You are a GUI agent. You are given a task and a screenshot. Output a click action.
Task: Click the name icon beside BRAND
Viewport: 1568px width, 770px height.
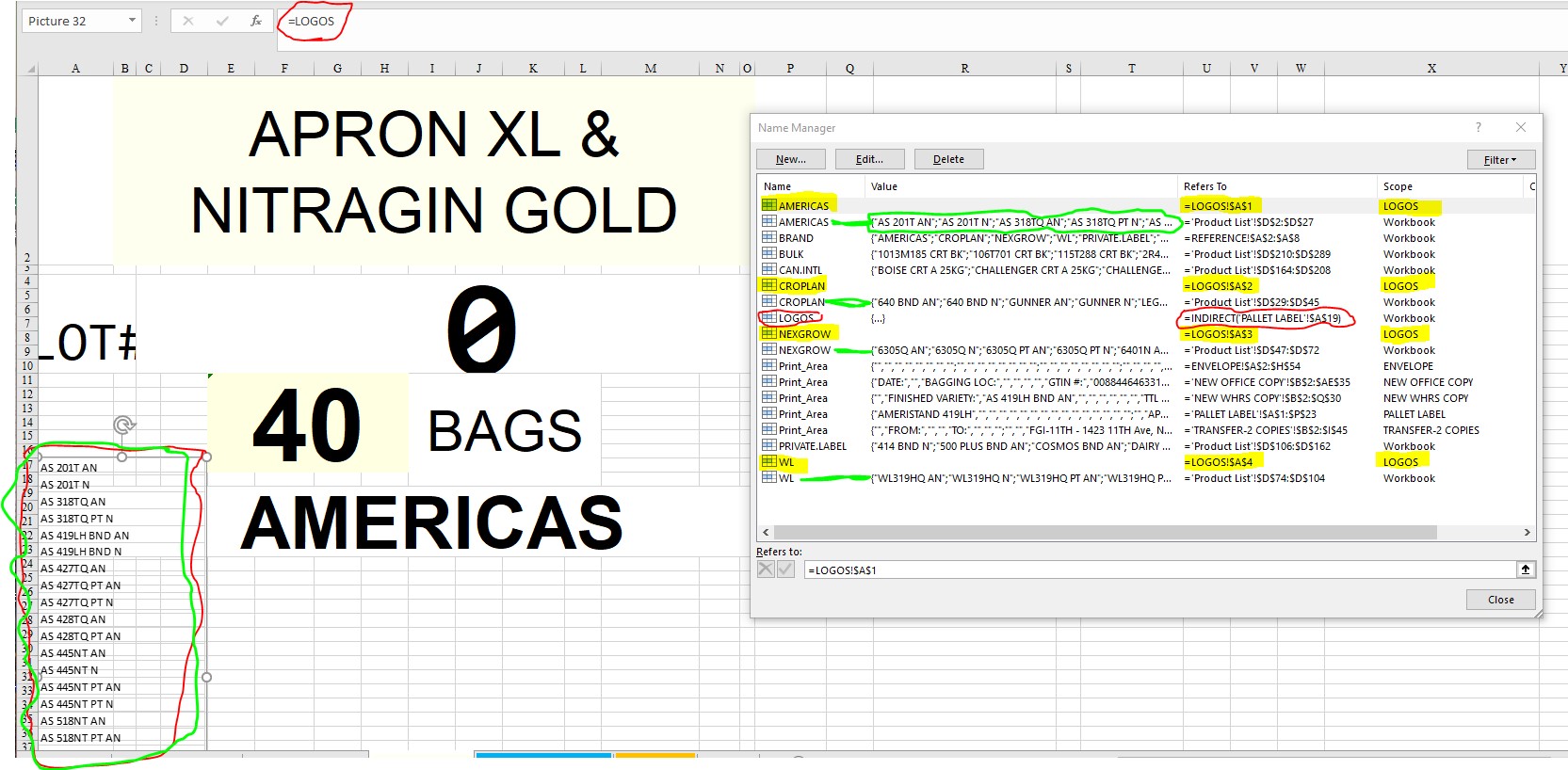pyautogui.click(x=769, y=238)
